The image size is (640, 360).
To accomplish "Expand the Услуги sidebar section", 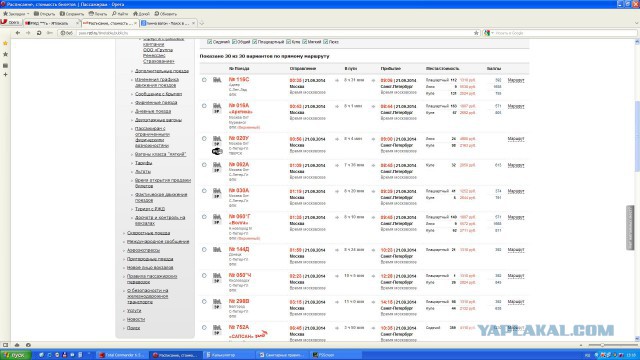I will click(134, 311).
